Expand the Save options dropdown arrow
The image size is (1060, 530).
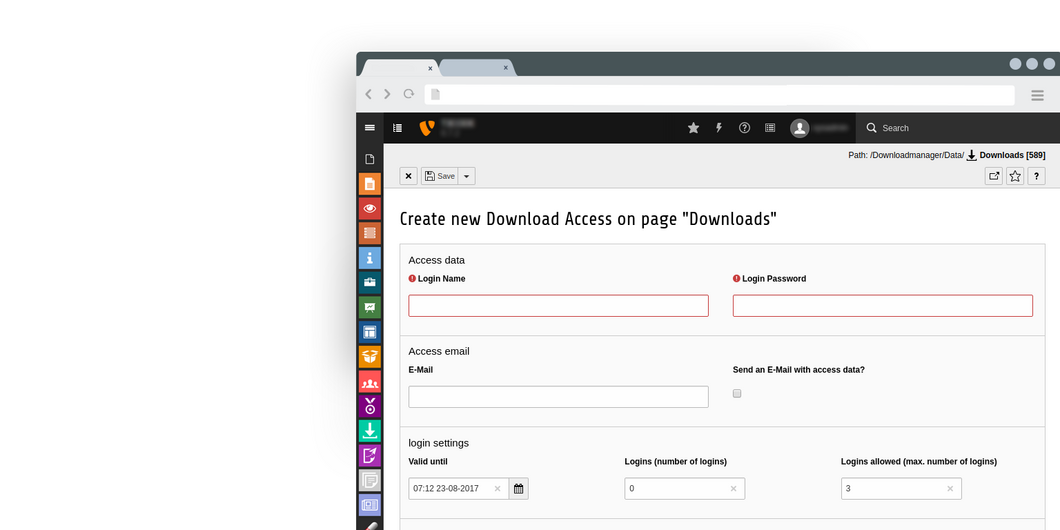coord(466,176)
